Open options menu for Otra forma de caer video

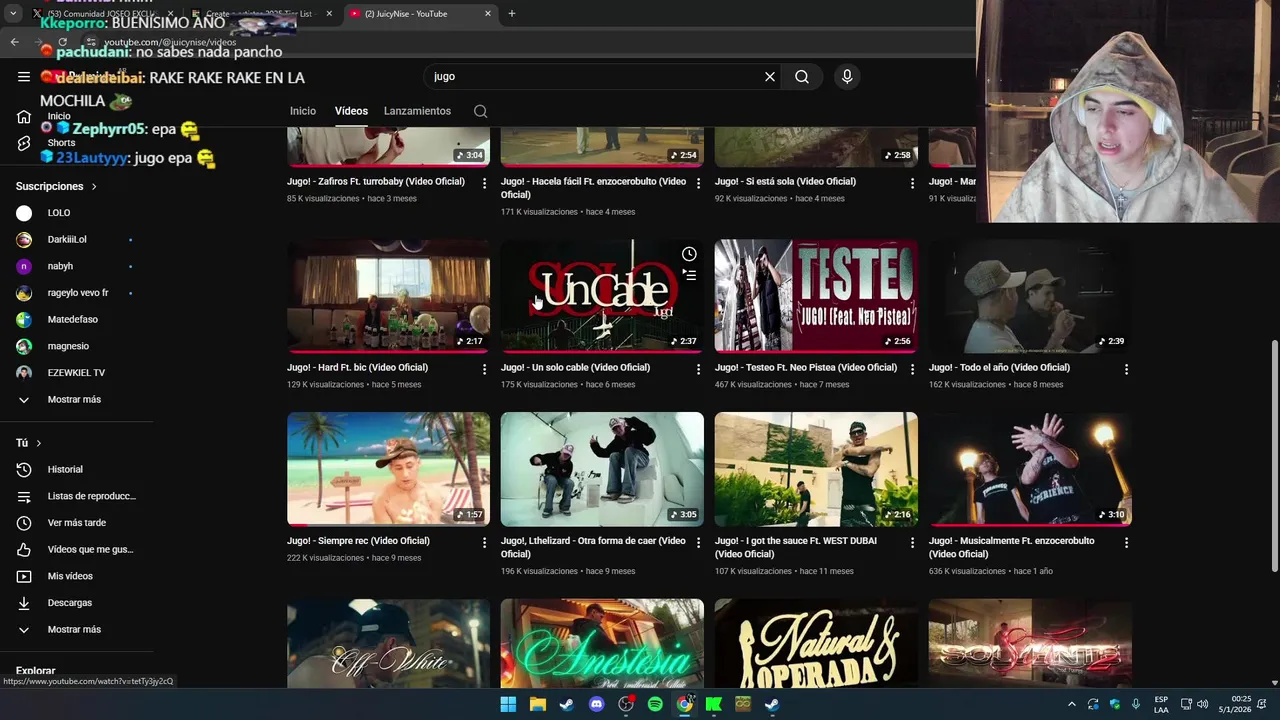coord(699,542)
